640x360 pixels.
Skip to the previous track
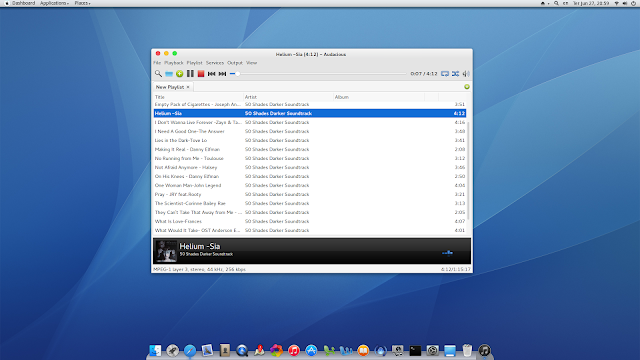point(211,74)
